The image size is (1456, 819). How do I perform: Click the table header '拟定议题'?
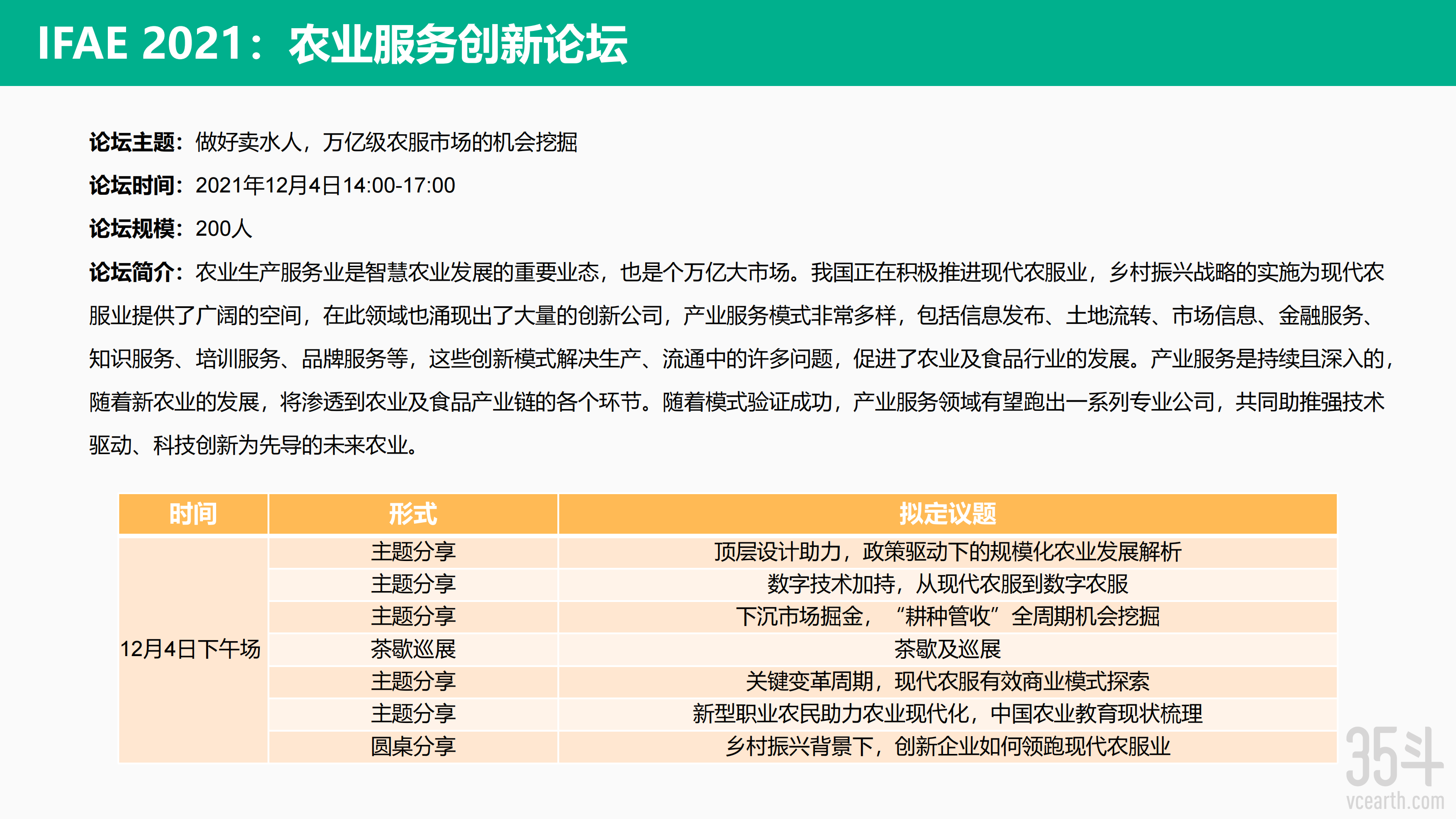pyautogui.click(x=948, y=514)
